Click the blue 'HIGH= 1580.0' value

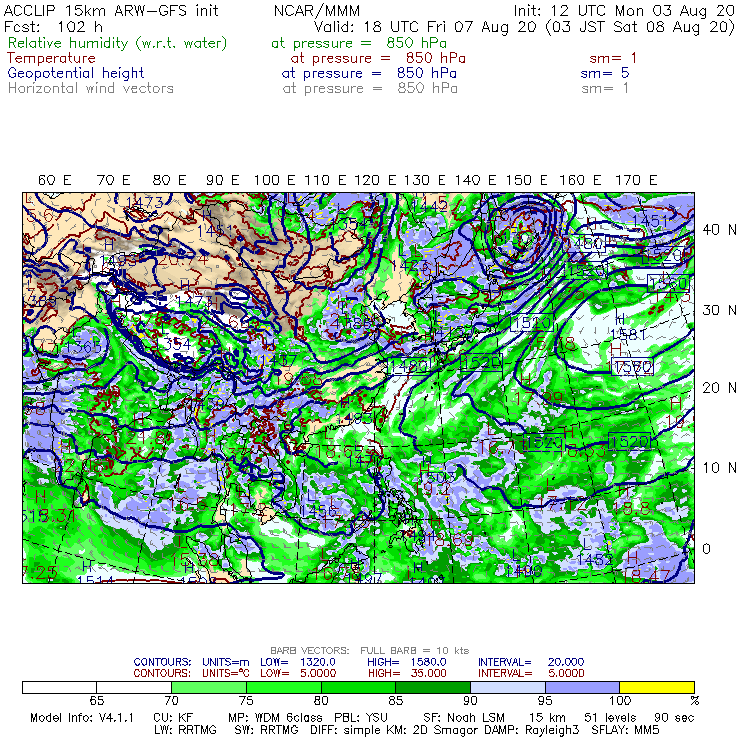click(407, 662)
